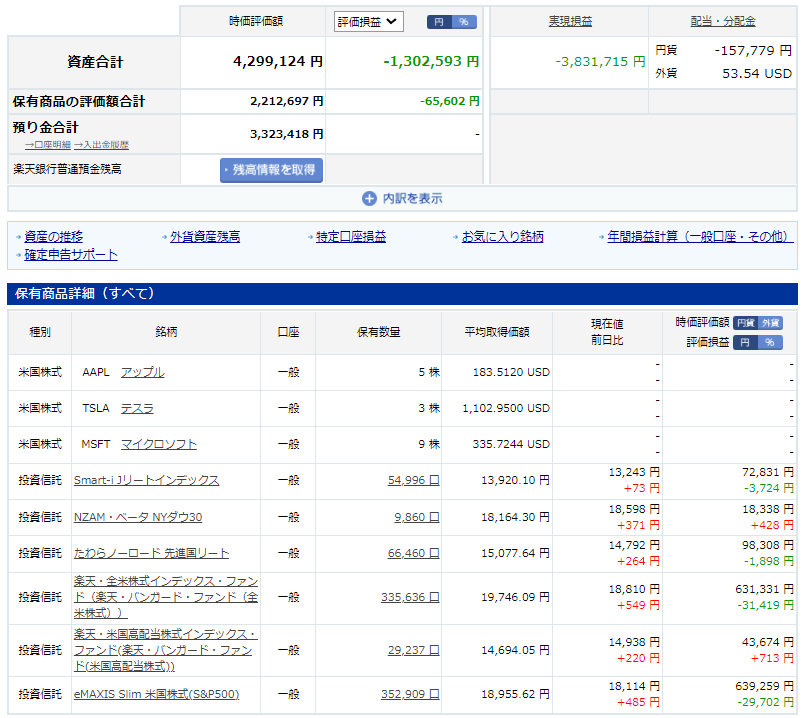Toggle 外貨 for 時価評価額 in holdings table
Image resolution: width=802 pixels, height=718 pixels.
(771, 323)
